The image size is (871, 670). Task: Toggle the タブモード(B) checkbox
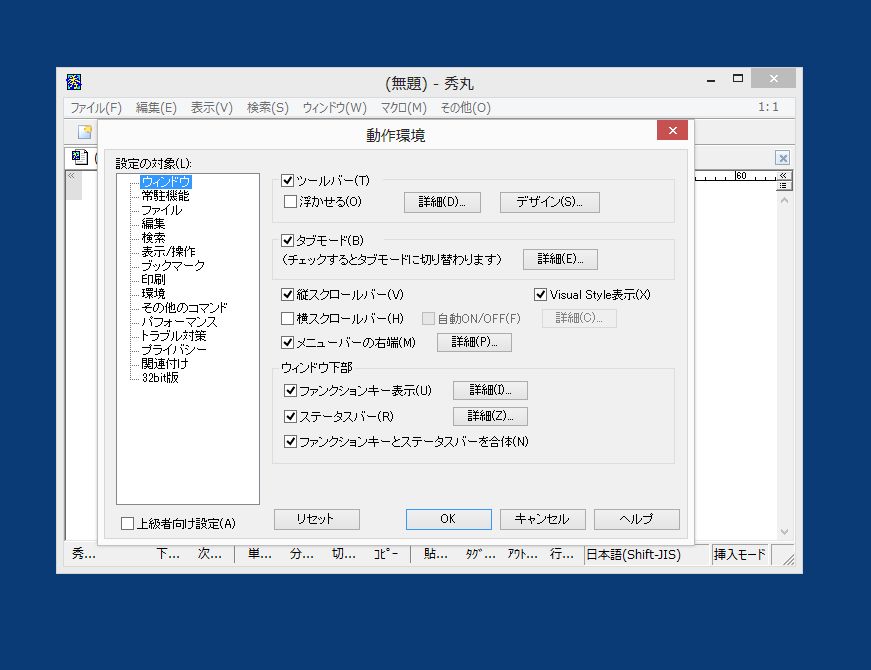287,241
